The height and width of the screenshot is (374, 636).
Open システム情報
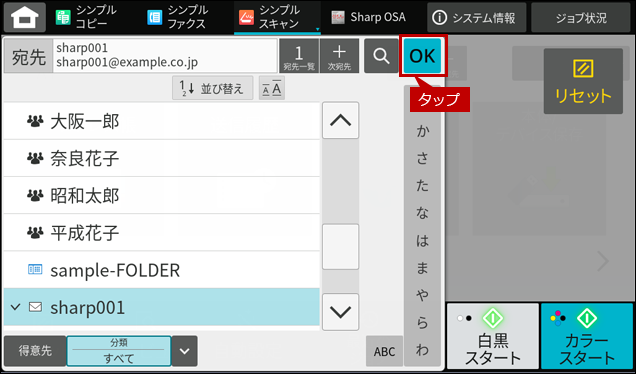tap(476, 17)
